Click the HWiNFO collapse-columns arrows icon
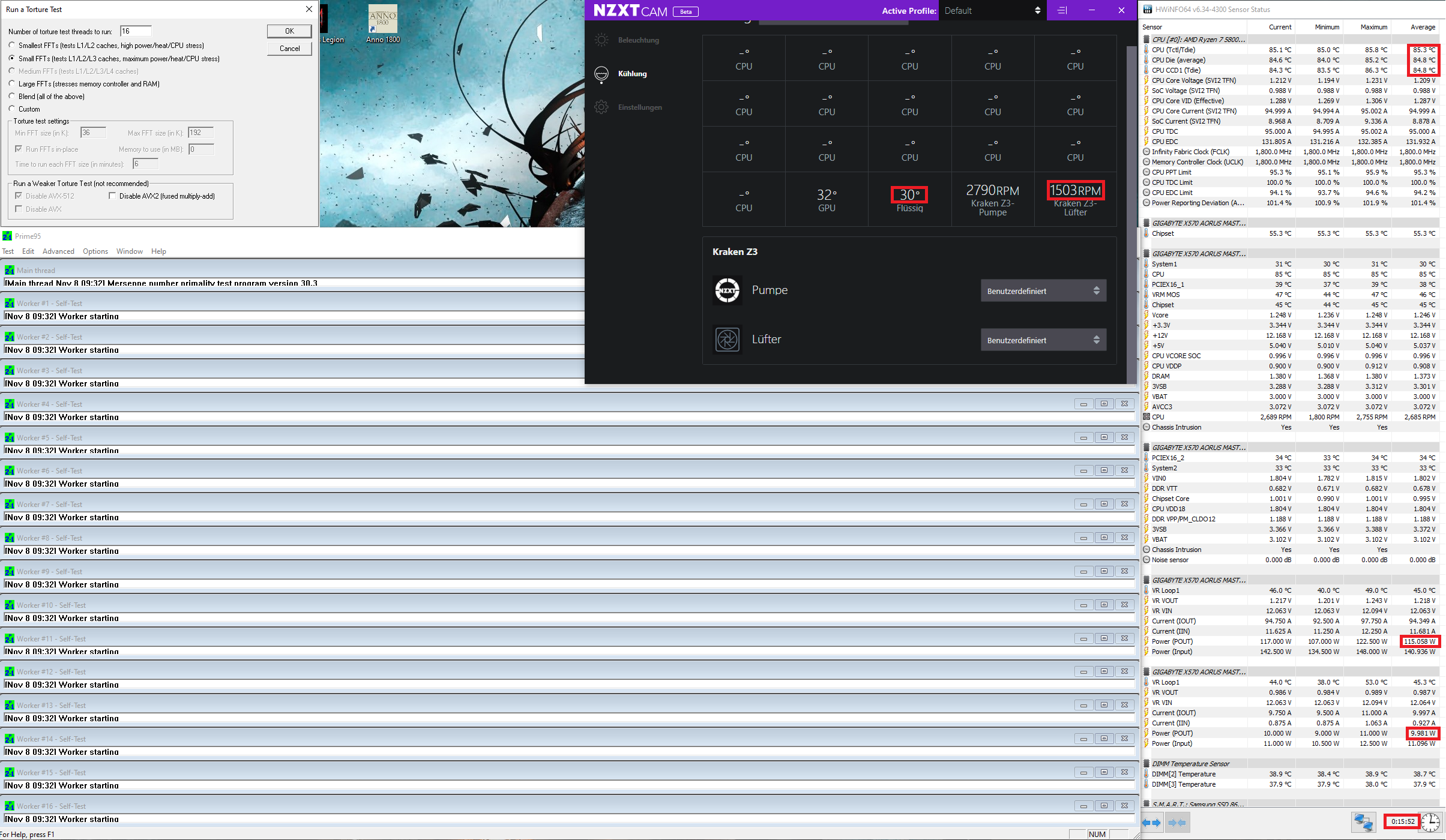Viewport: 1446px width, 840px height. [x=1177, y=823]
